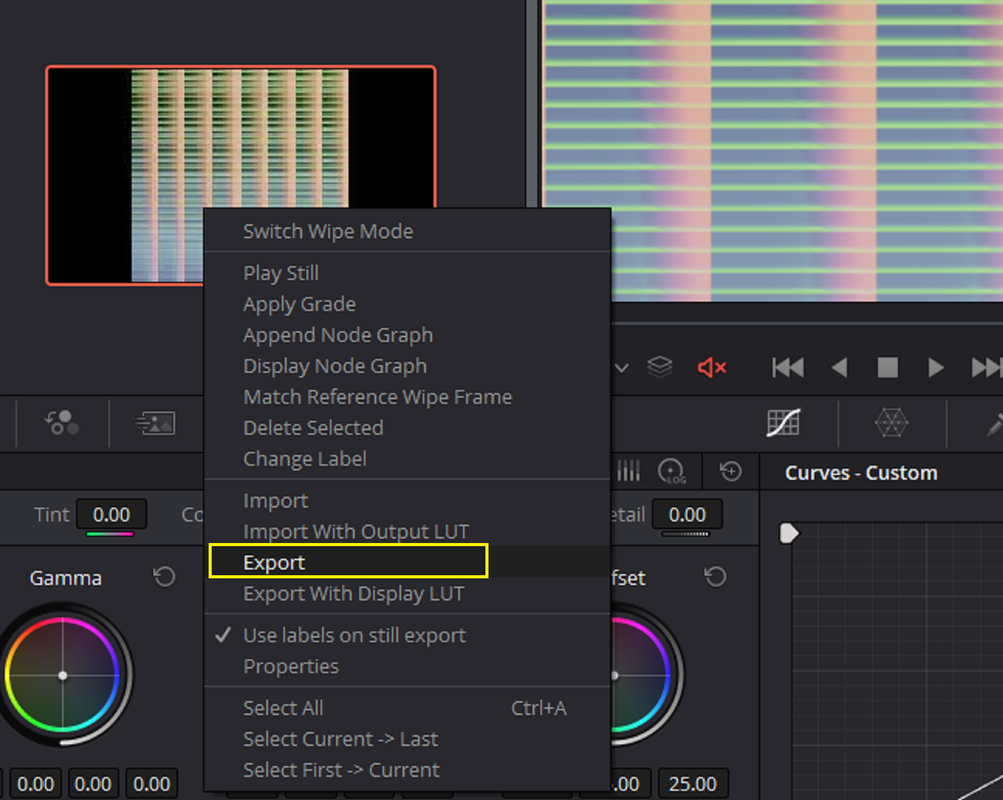
Task: Toggle the red muted audio icon
Action: click(x=711, y=368)
